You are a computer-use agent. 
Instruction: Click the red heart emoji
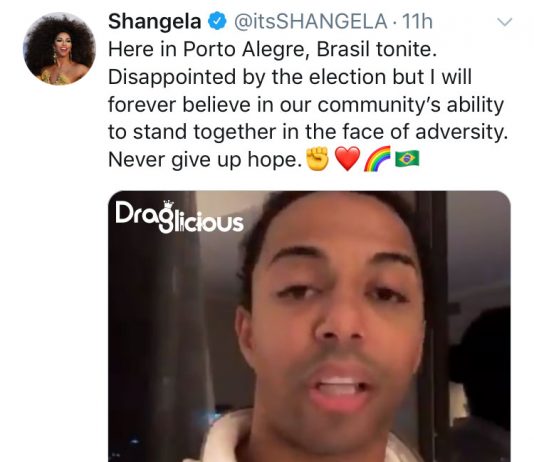point(347,159)
